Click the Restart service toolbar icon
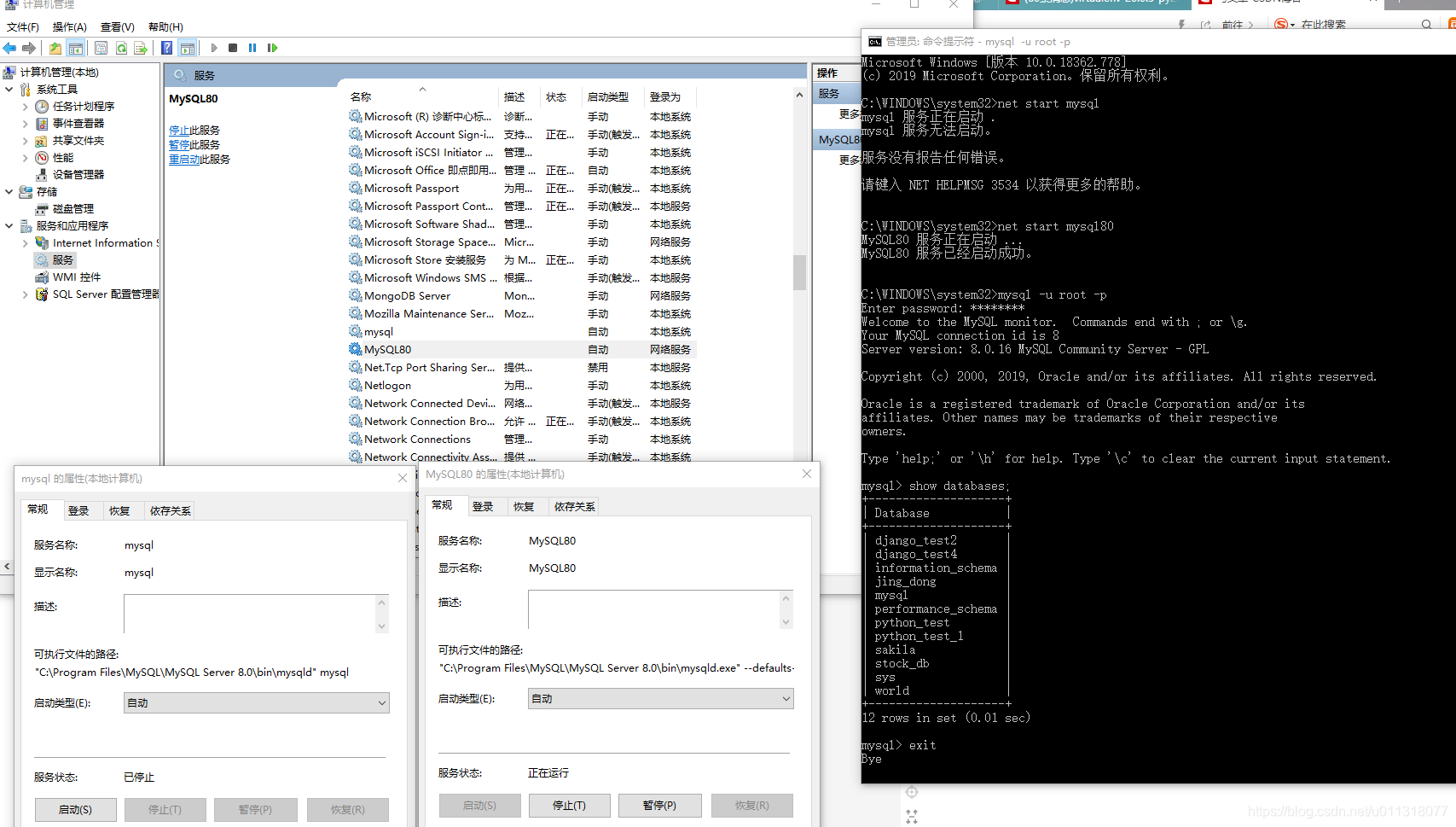The width and height of the screenshot is (1456, 827). (272, 48)
